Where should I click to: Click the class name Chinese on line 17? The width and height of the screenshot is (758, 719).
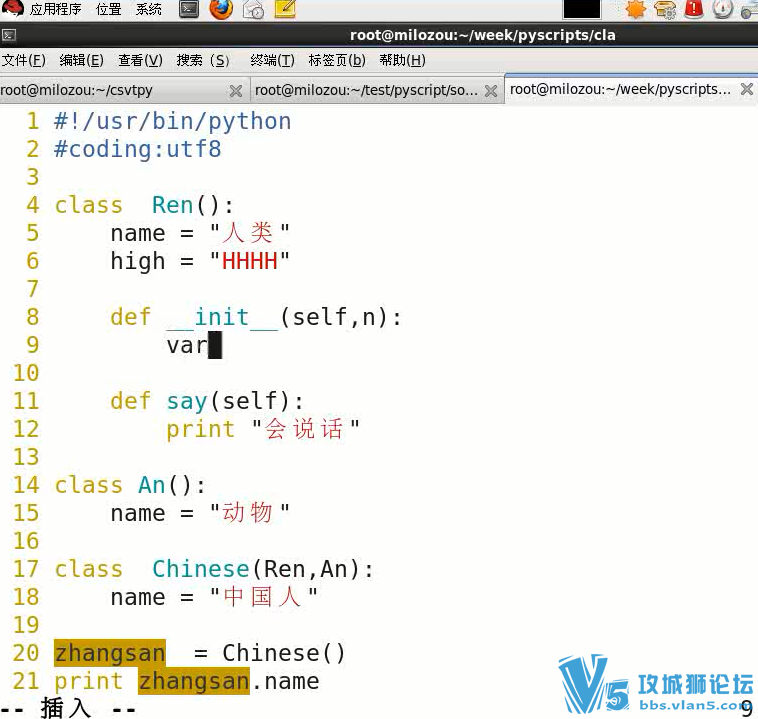click(201, 569)
